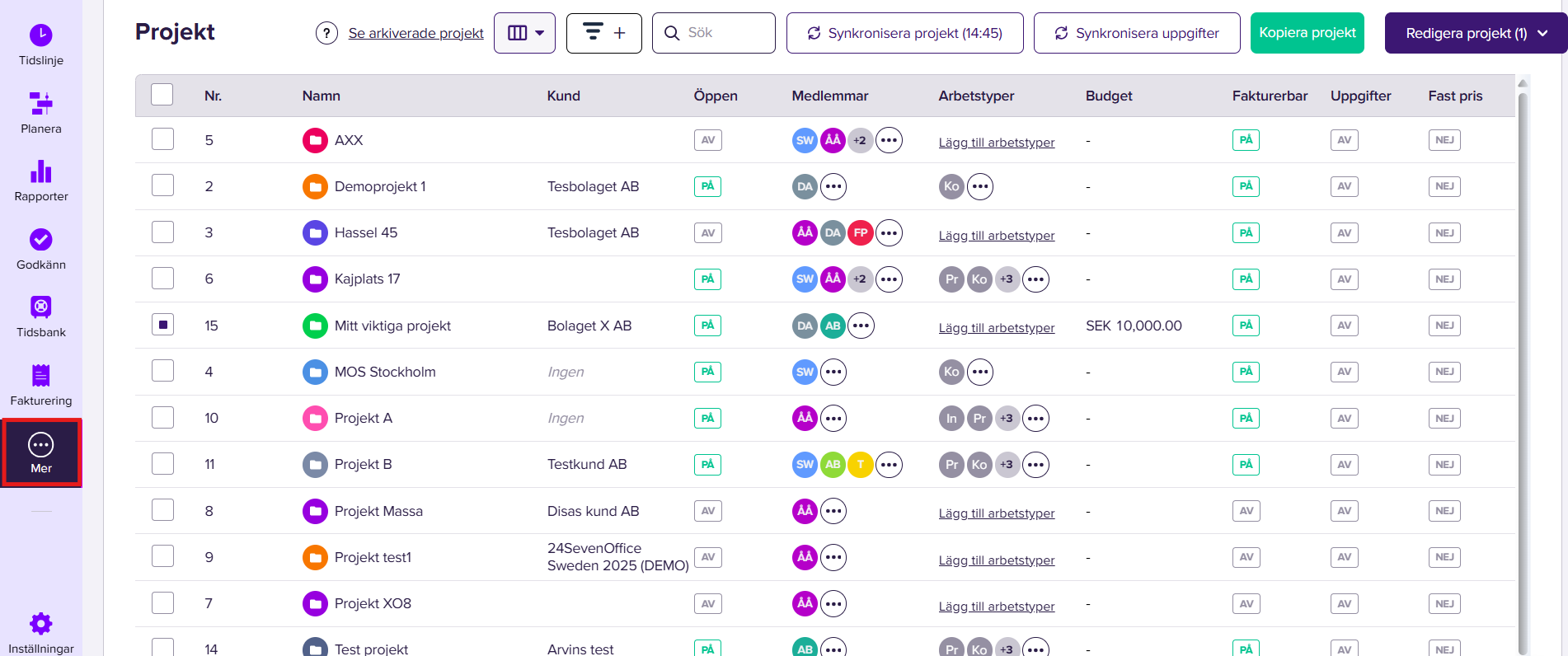The height and width of the screenshot is (656, 1568).
Task: Click the Kopiera projekt button
Action: pos(1307,33)
